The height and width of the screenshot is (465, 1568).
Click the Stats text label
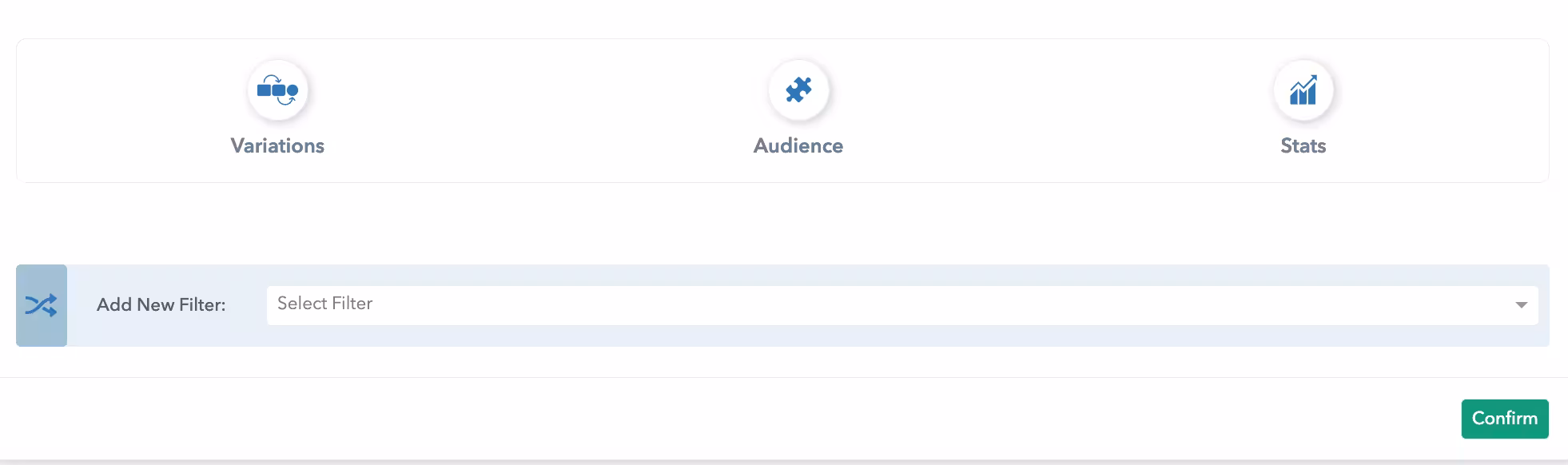click(x=1303, y=145)
